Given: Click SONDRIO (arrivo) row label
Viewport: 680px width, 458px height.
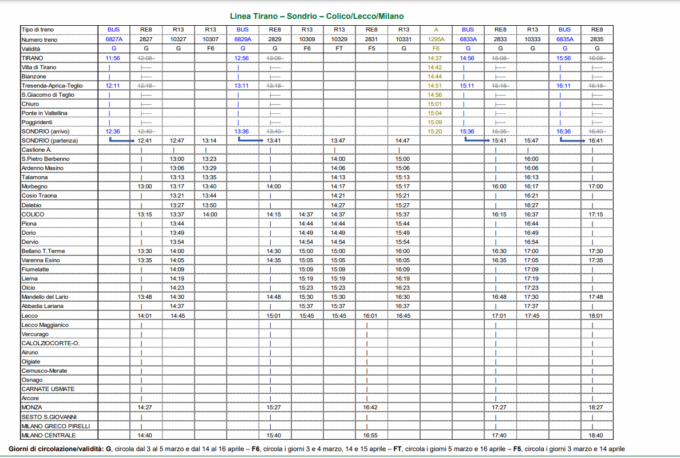Looking at the screenshot, I should (x=45, y=131).
